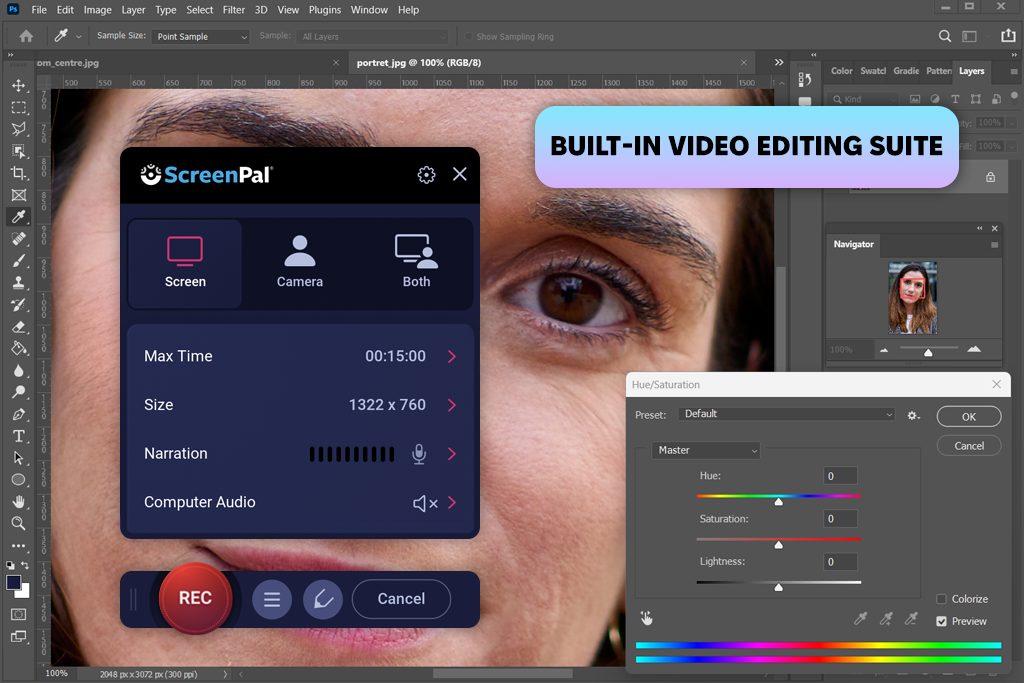1024x683 pixels.
Task: Click Cancel in Hue/Saturation dialog
Action: 968,446
